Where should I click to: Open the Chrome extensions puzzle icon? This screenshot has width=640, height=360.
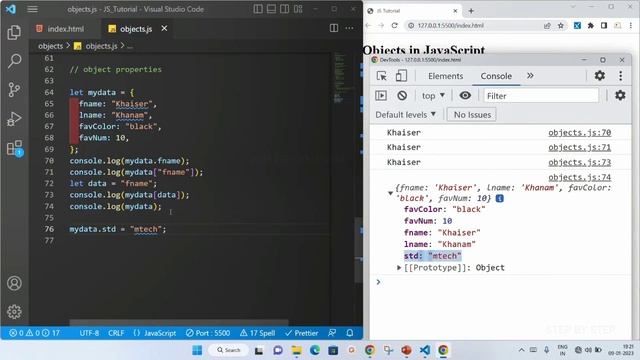pos(591,25)
